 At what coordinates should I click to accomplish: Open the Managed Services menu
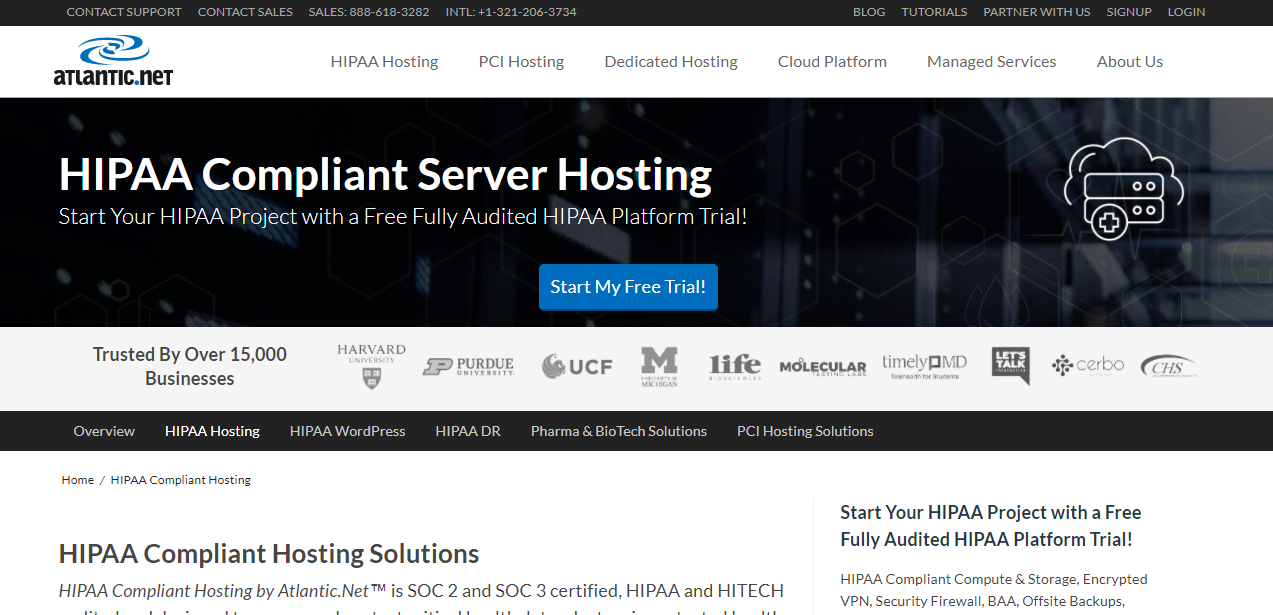(991, 61)
